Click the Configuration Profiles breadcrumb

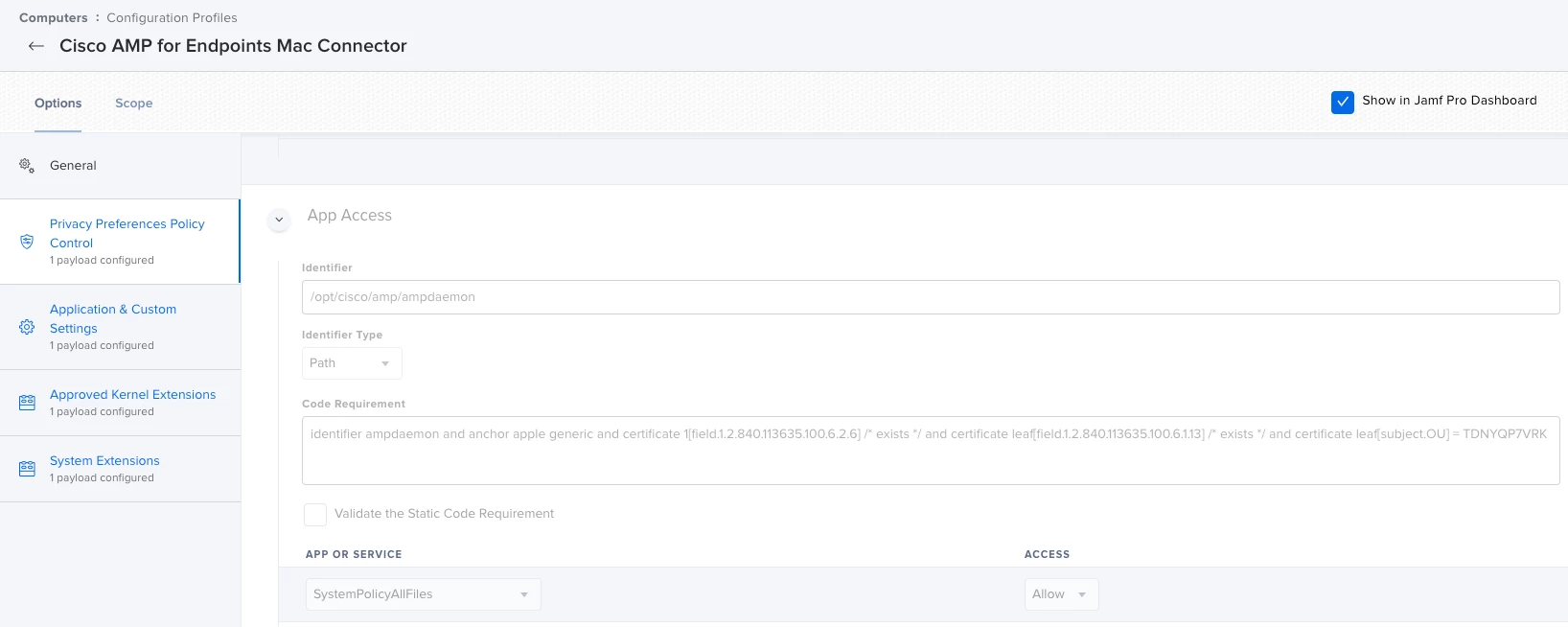pos(172,18)
